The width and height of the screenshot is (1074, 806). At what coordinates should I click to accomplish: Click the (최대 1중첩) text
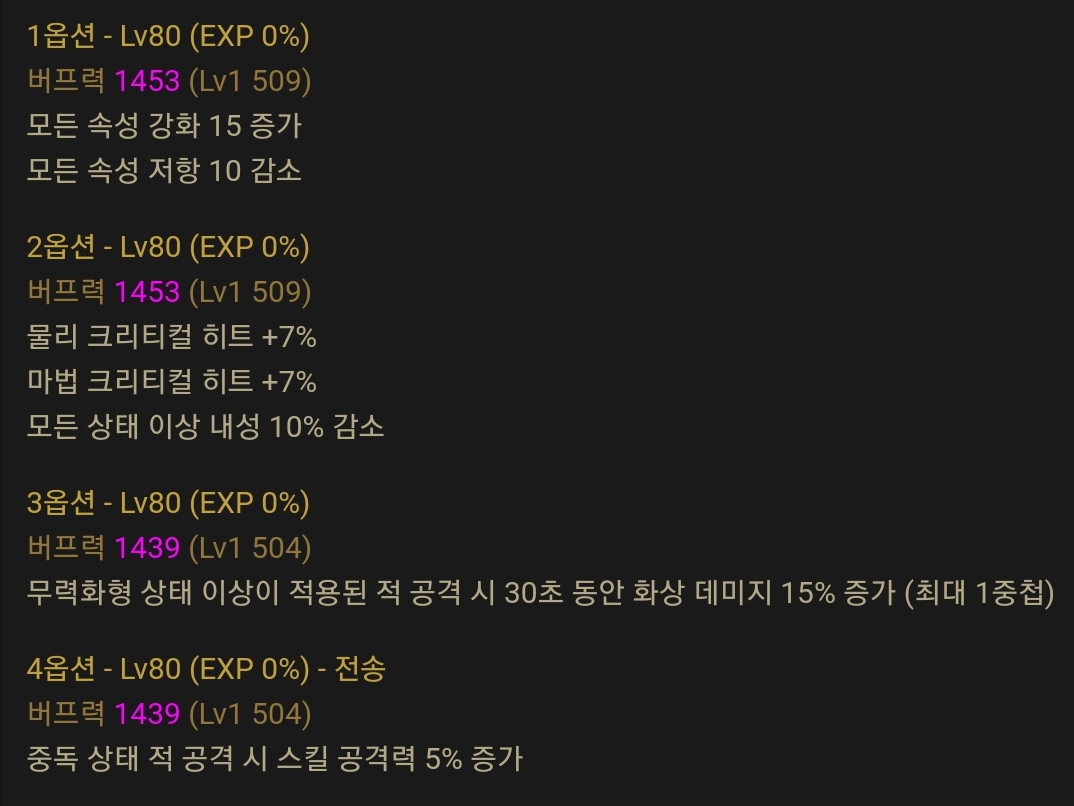[980, 593]
